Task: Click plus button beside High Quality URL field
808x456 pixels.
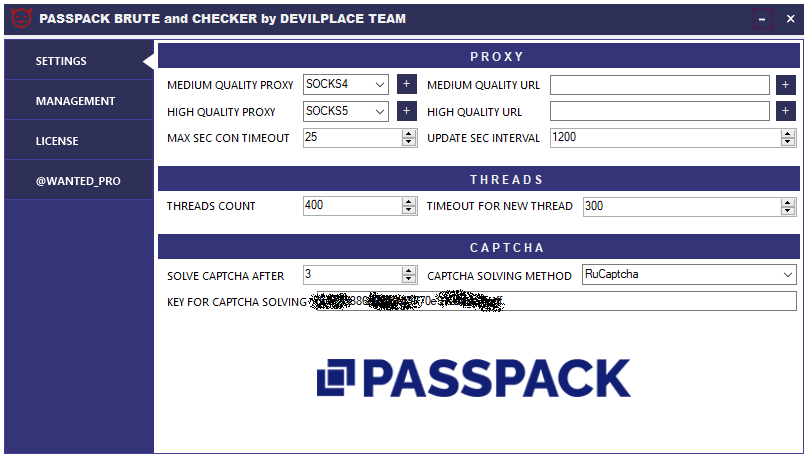Action: [785, 111]
